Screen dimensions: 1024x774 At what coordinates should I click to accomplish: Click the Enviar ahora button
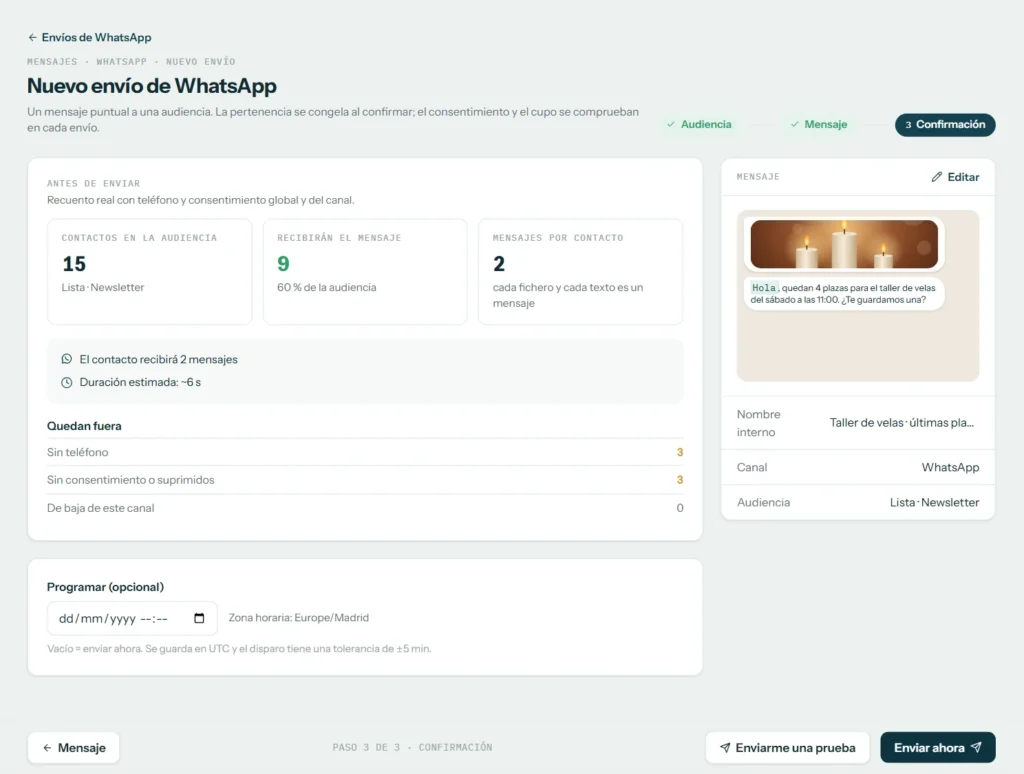coord(938,747)
